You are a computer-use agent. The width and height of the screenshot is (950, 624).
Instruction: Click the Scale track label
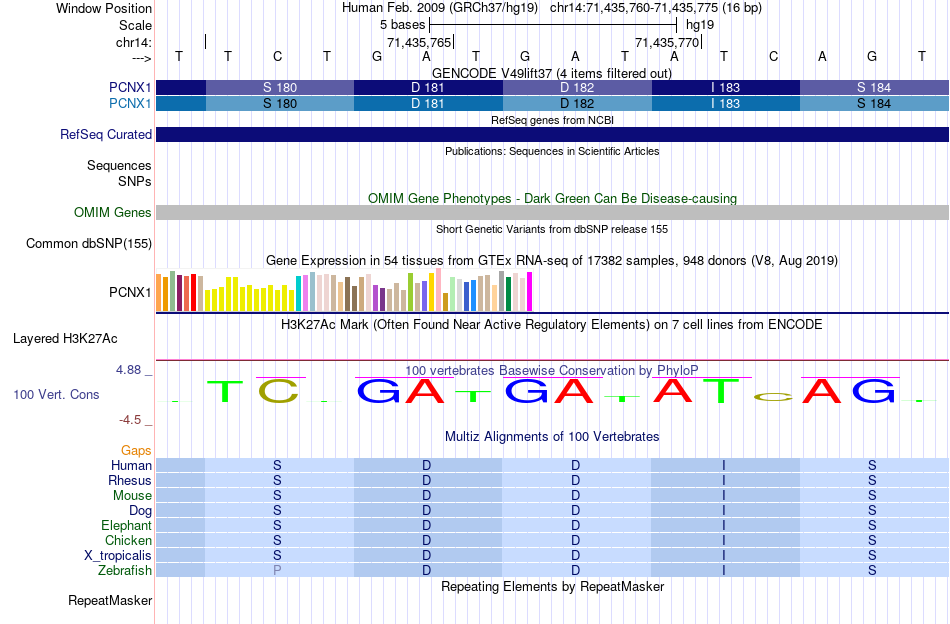pyautogui.click(x=135, y=25)
